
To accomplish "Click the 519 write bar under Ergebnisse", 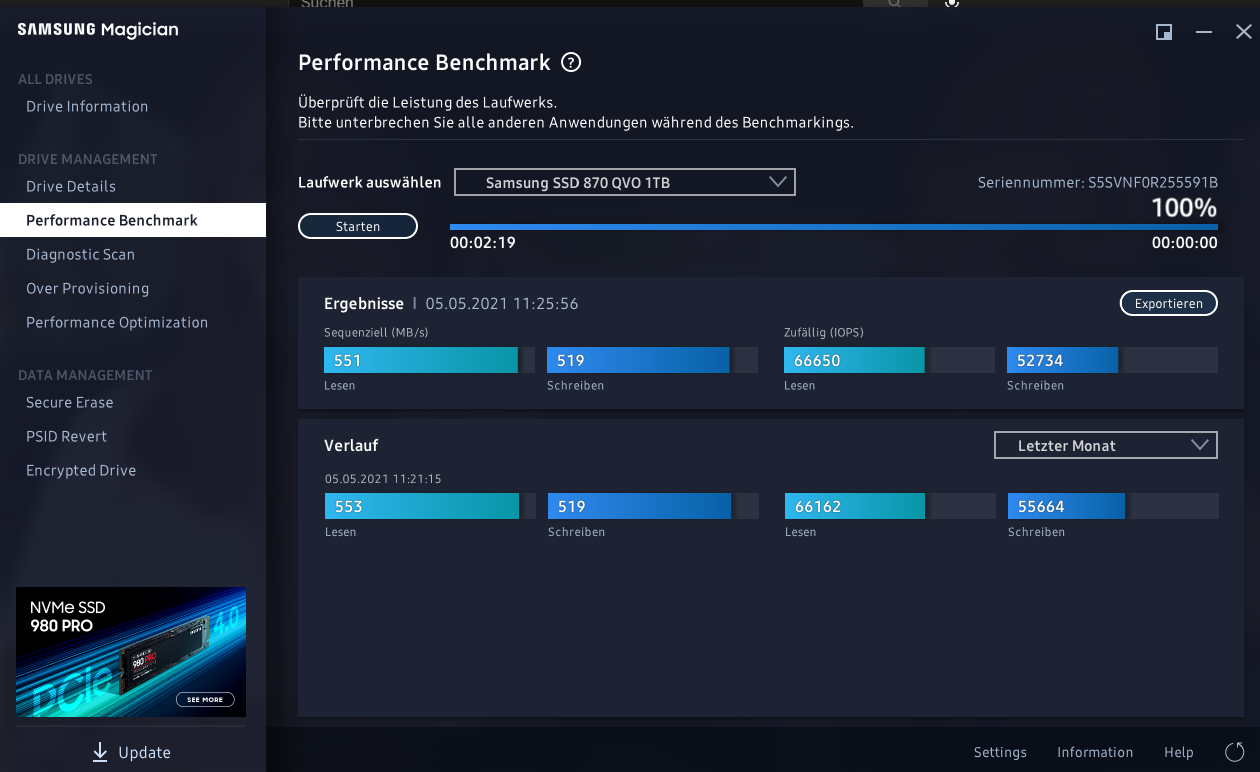I will point(652,360).
